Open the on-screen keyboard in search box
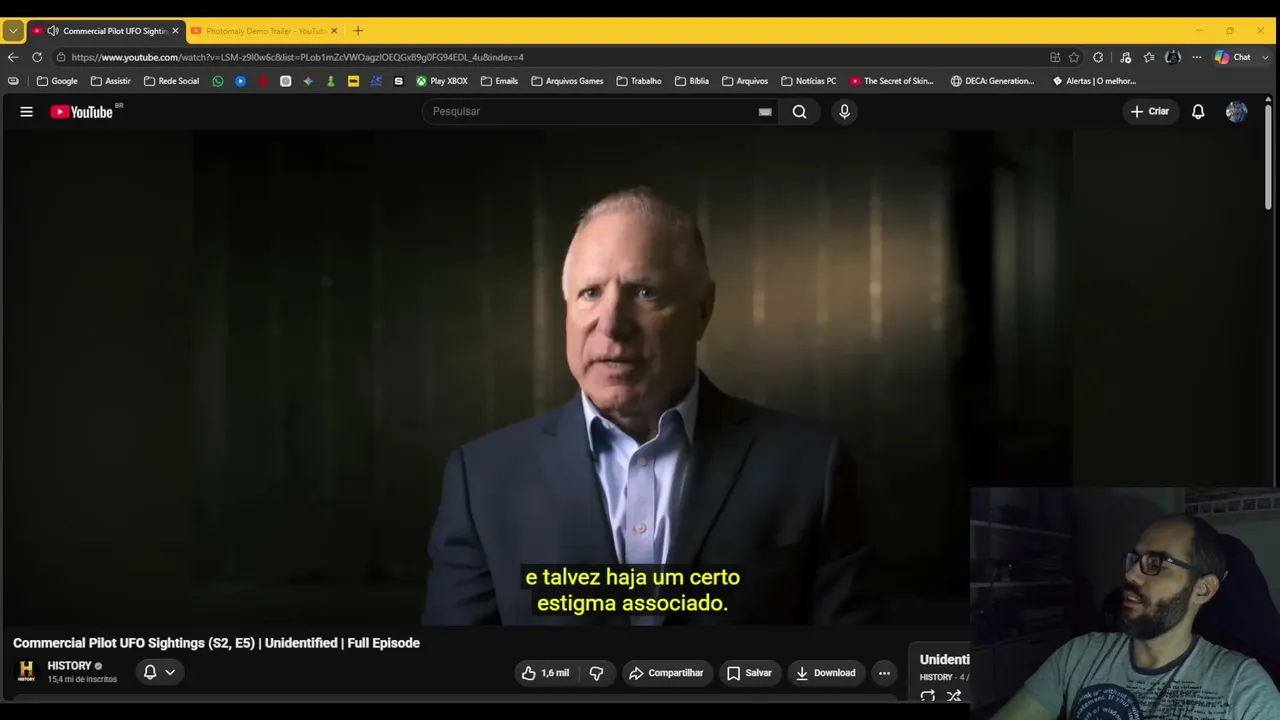1280x720 pixels. pyautogui.click(x=765, y=112)
